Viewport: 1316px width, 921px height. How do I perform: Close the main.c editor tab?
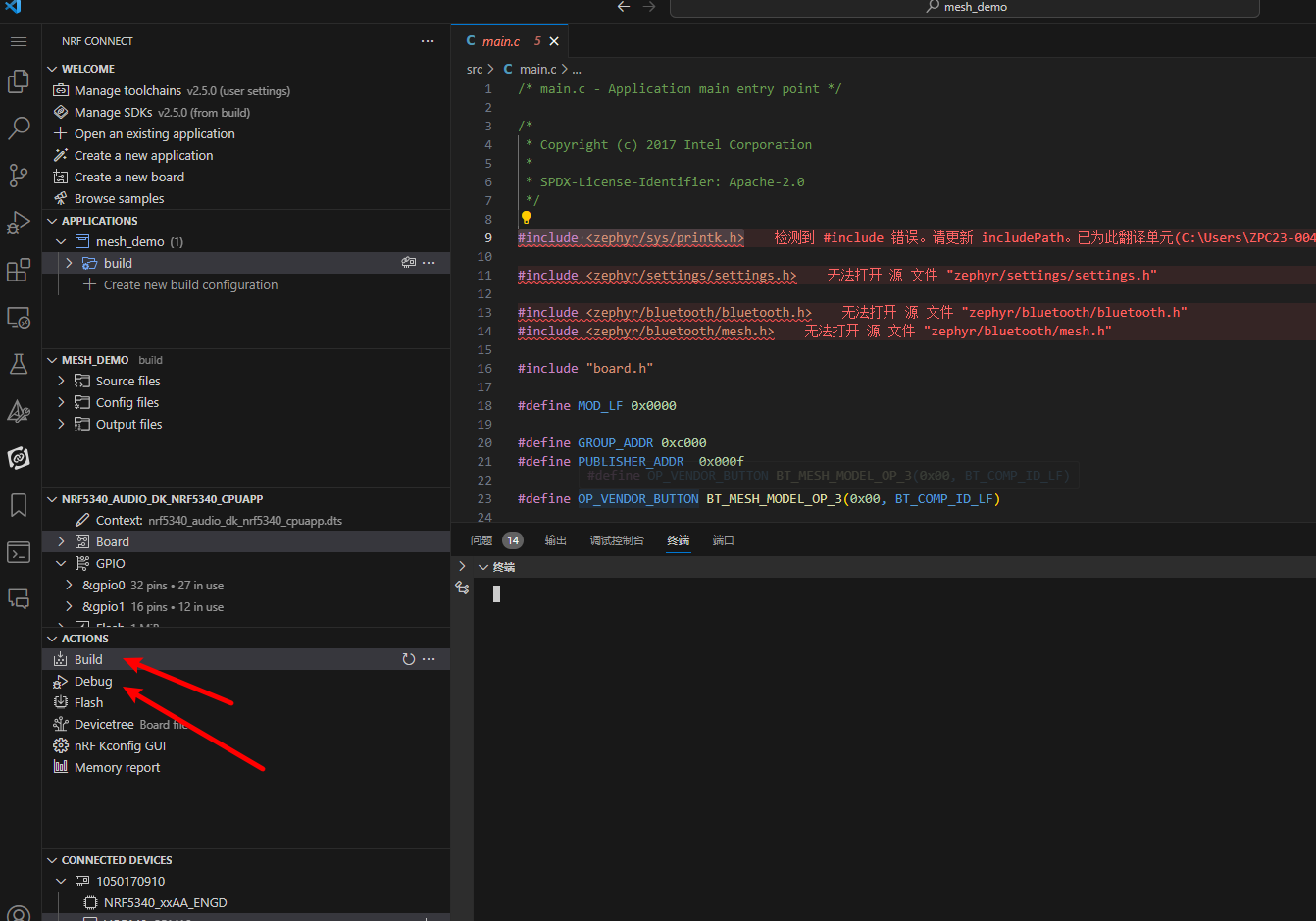[x=554, y=41]
